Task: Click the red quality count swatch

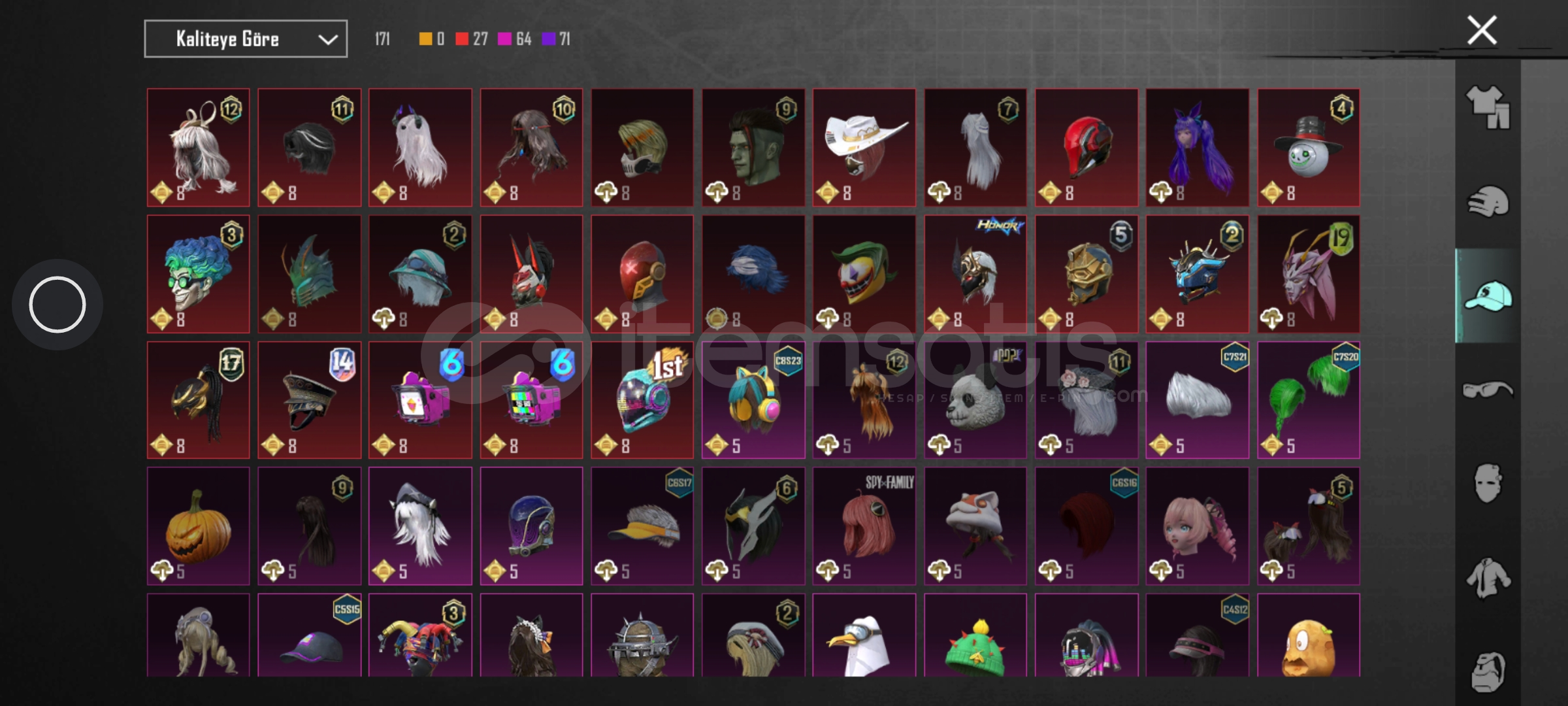Action: pos(462,39)
